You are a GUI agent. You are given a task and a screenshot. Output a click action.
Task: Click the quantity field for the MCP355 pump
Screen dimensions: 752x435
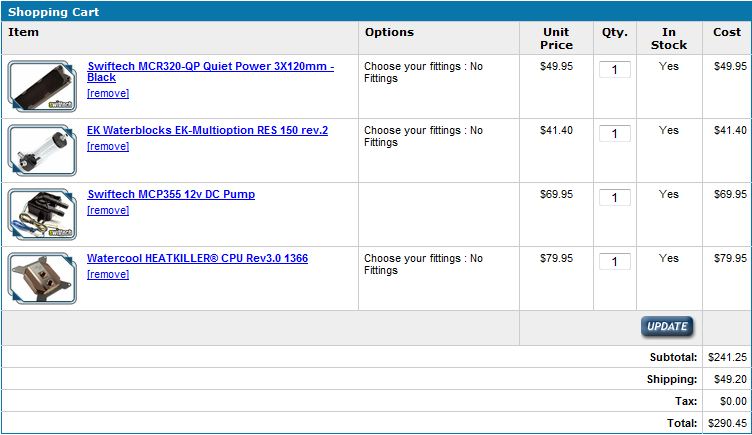point(614,198)
